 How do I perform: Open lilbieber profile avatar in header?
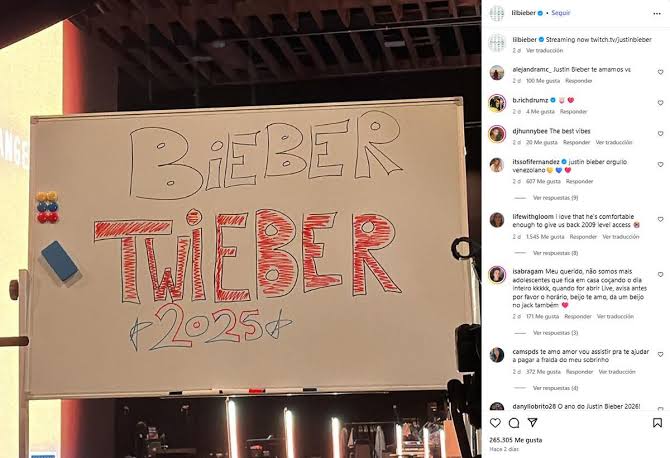[x=497, y=13]
